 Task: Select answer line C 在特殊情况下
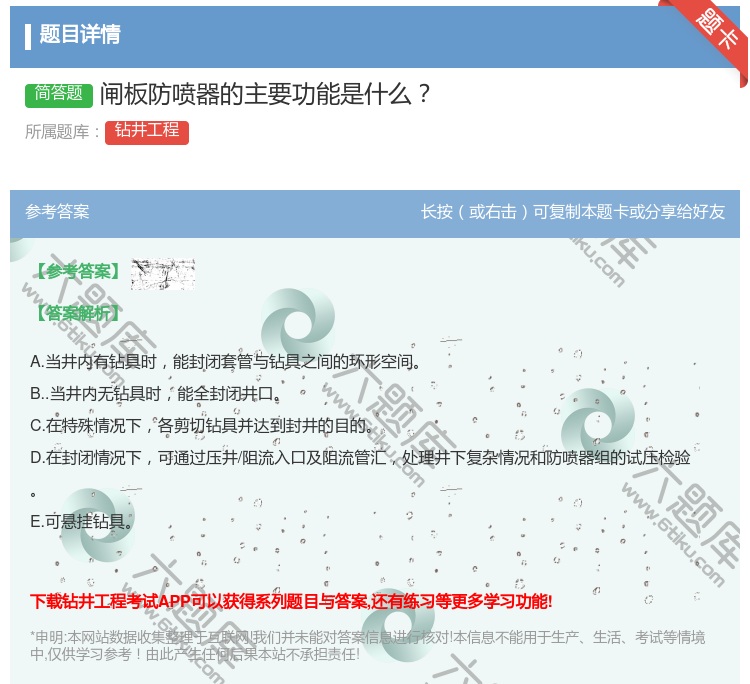click(x=201, y=426)
